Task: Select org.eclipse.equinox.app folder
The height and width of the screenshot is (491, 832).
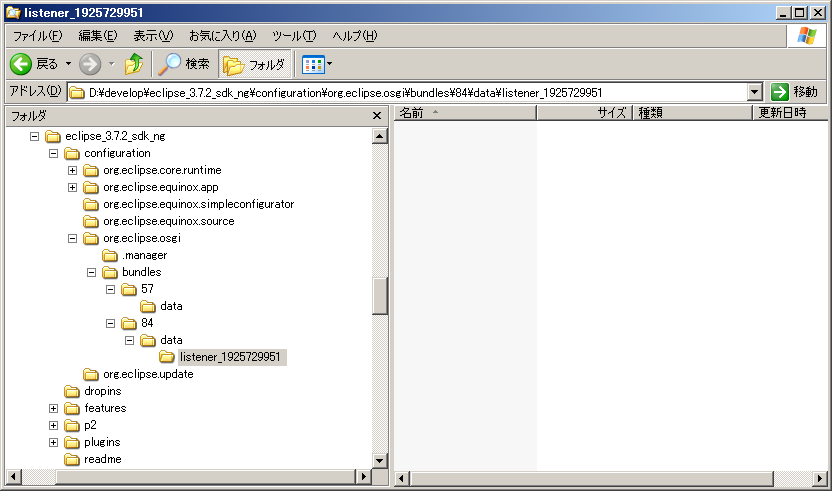Action: pyautogui.click(x=161, y=187)
